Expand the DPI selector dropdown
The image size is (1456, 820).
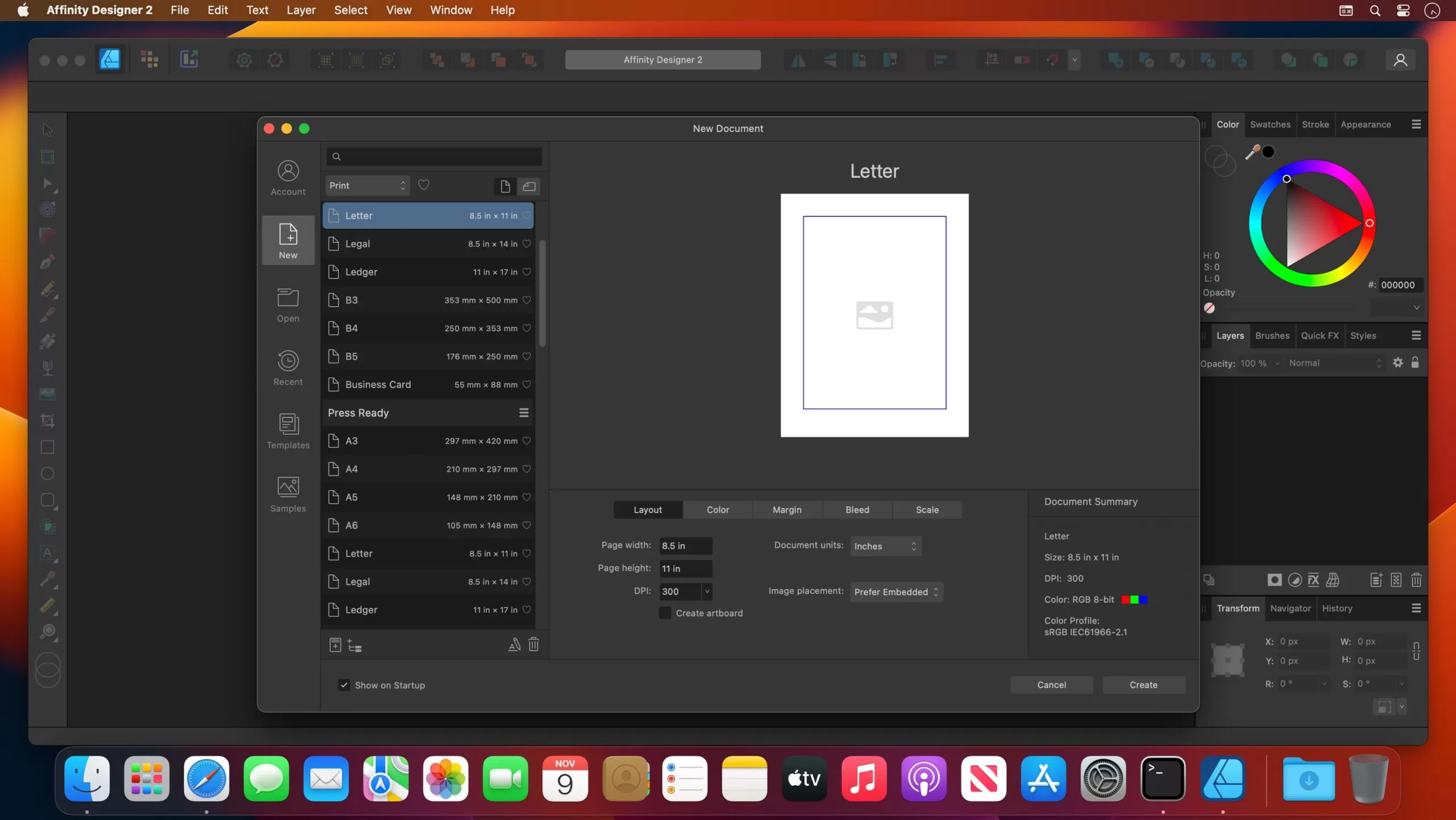(707, 591)
